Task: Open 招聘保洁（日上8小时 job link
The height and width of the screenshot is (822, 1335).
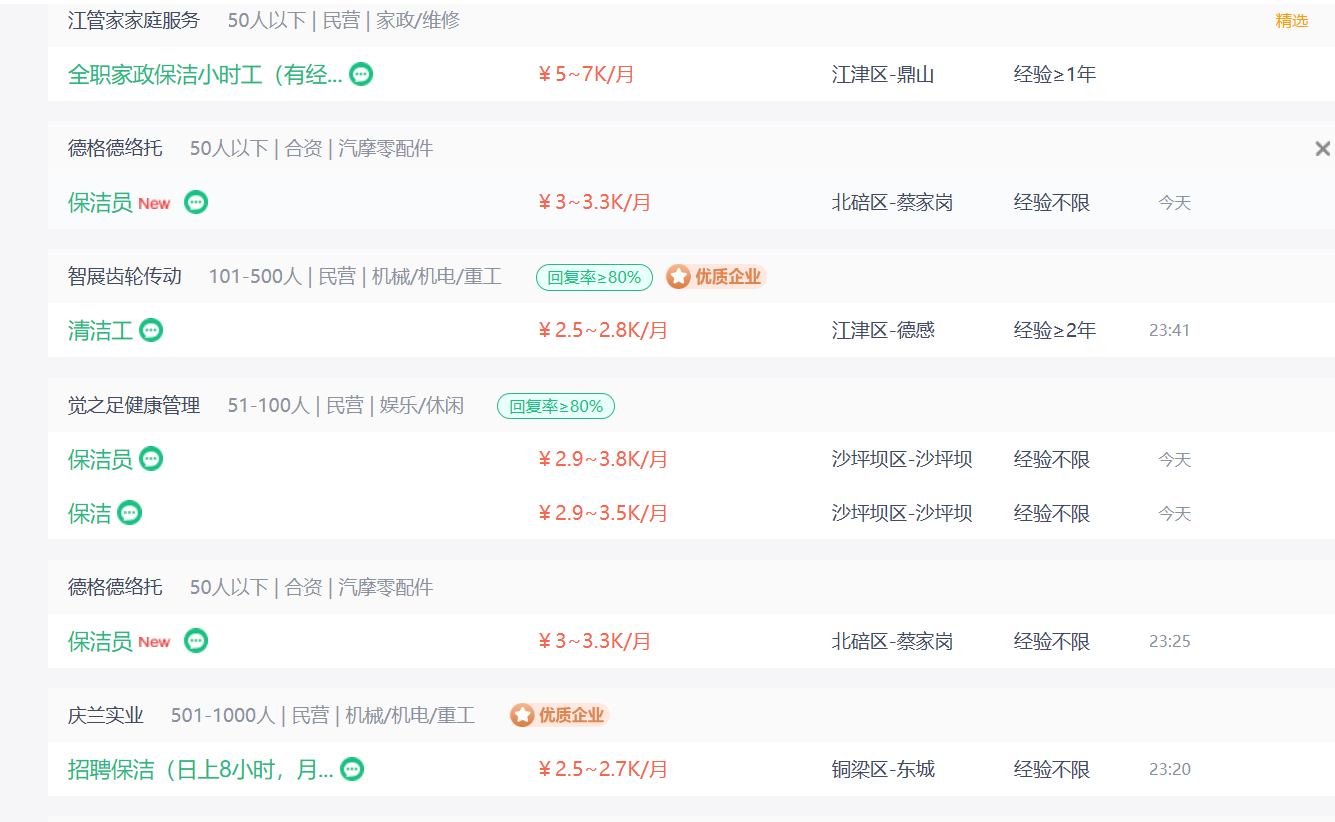Action: point(201,769)
